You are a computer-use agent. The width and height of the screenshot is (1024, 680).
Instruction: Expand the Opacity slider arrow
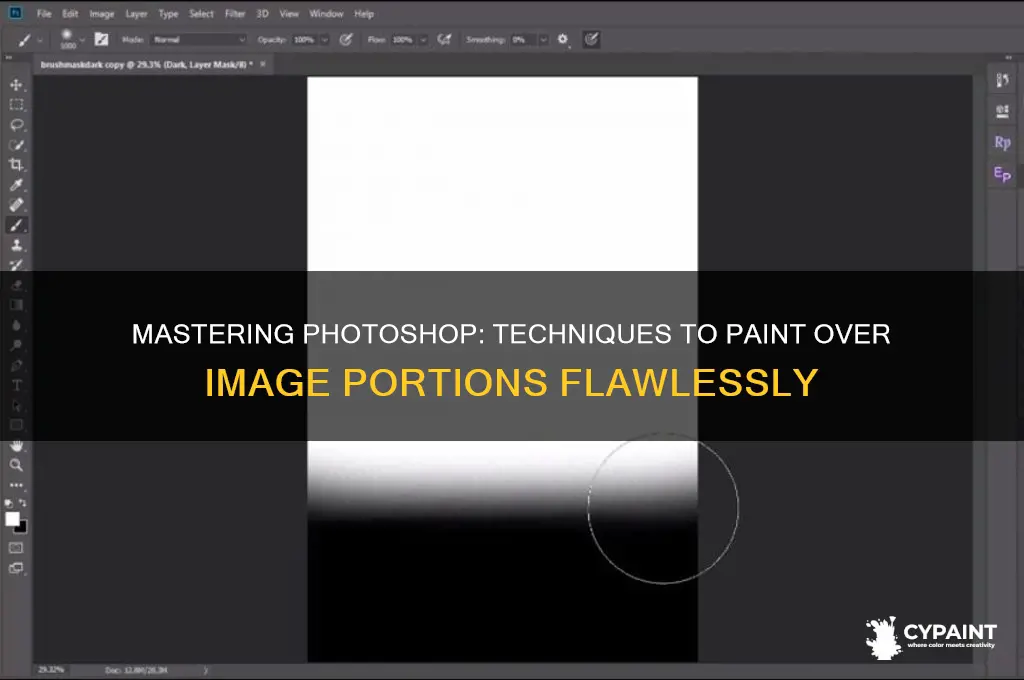pyautogui.click(x=325, y=40)
